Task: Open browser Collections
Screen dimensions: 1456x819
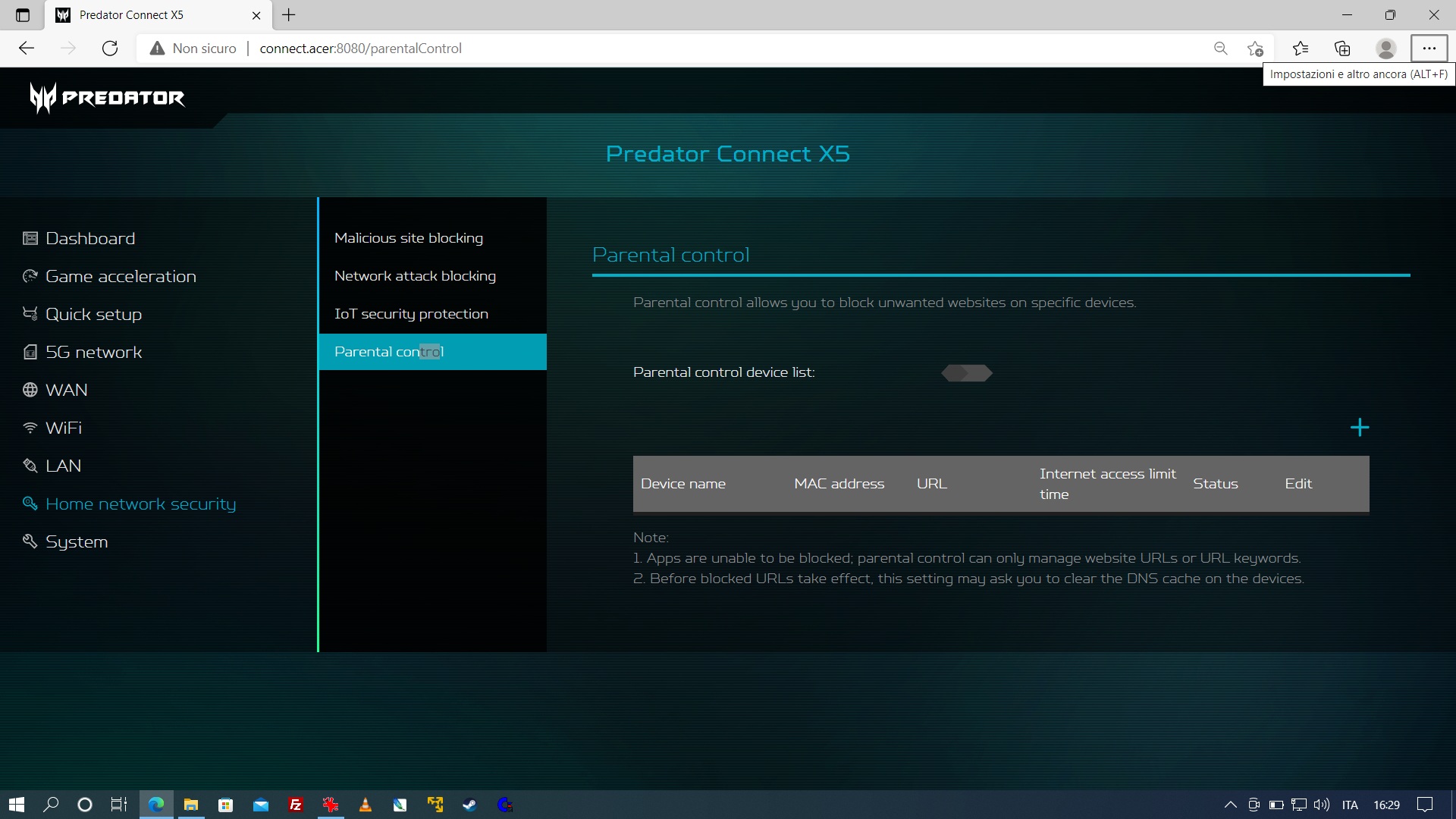Action: (1342, 49)
